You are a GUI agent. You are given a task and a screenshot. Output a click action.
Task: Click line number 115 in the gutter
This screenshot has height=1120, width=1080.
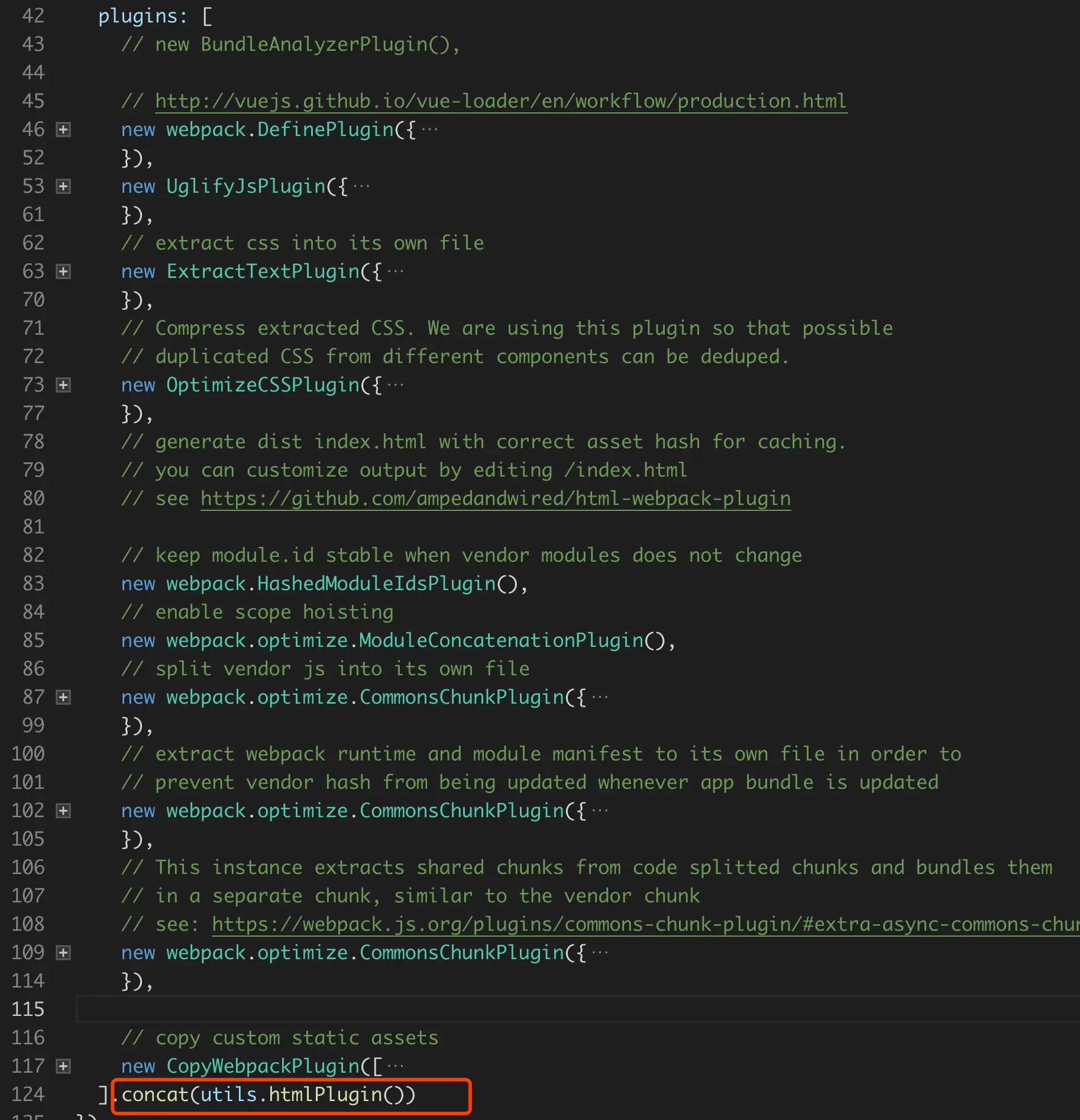(x=28, y=1009)
